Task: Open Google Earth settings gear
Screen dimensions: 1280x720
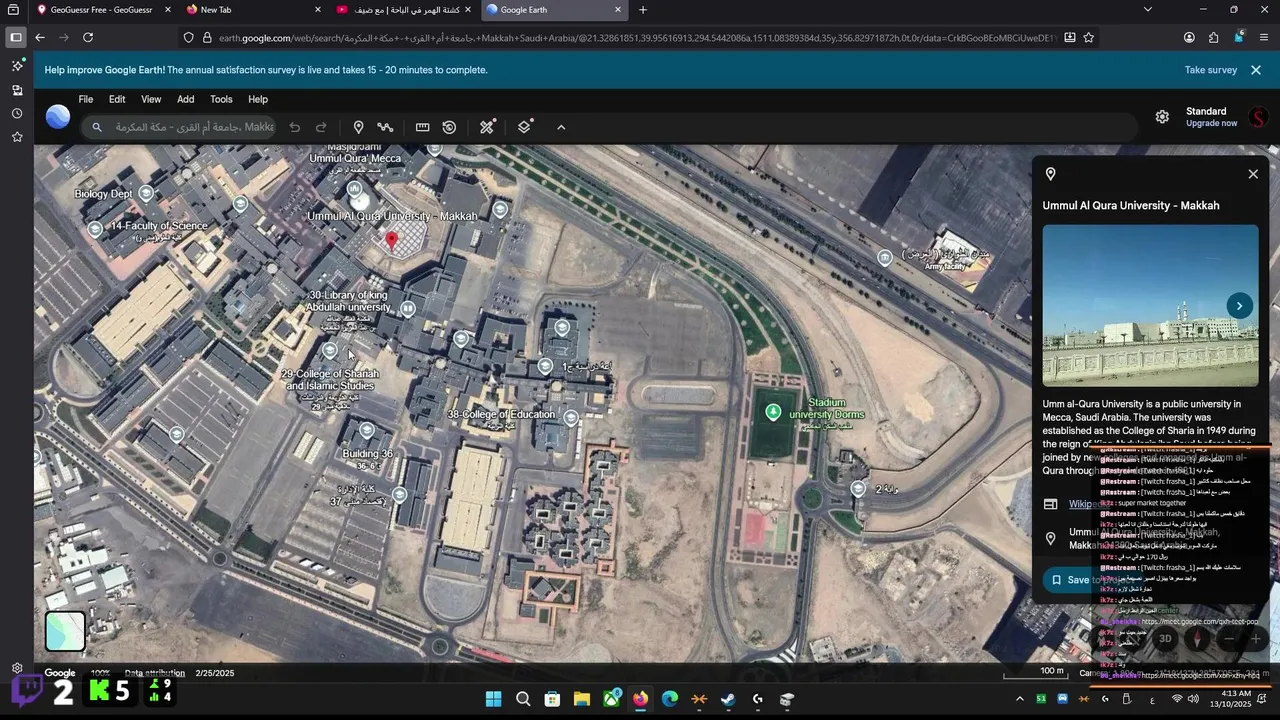Action: (x=1162, y=117)
